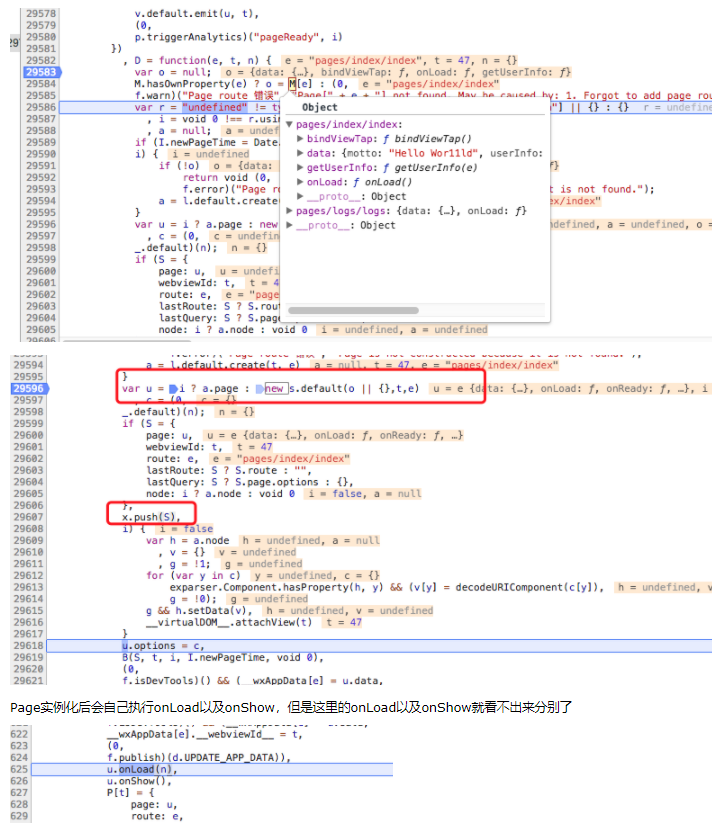
Task: Click 'f.publish)(d.UPDATE_APP_DATA)),' code
Action: coord(199,757)
